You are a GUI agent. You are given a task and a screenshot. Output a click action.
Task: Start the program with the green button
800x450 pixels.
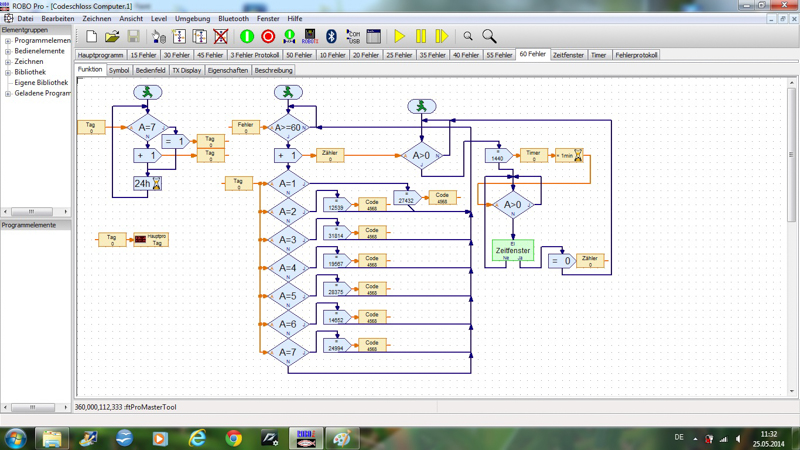coord(247,37)
